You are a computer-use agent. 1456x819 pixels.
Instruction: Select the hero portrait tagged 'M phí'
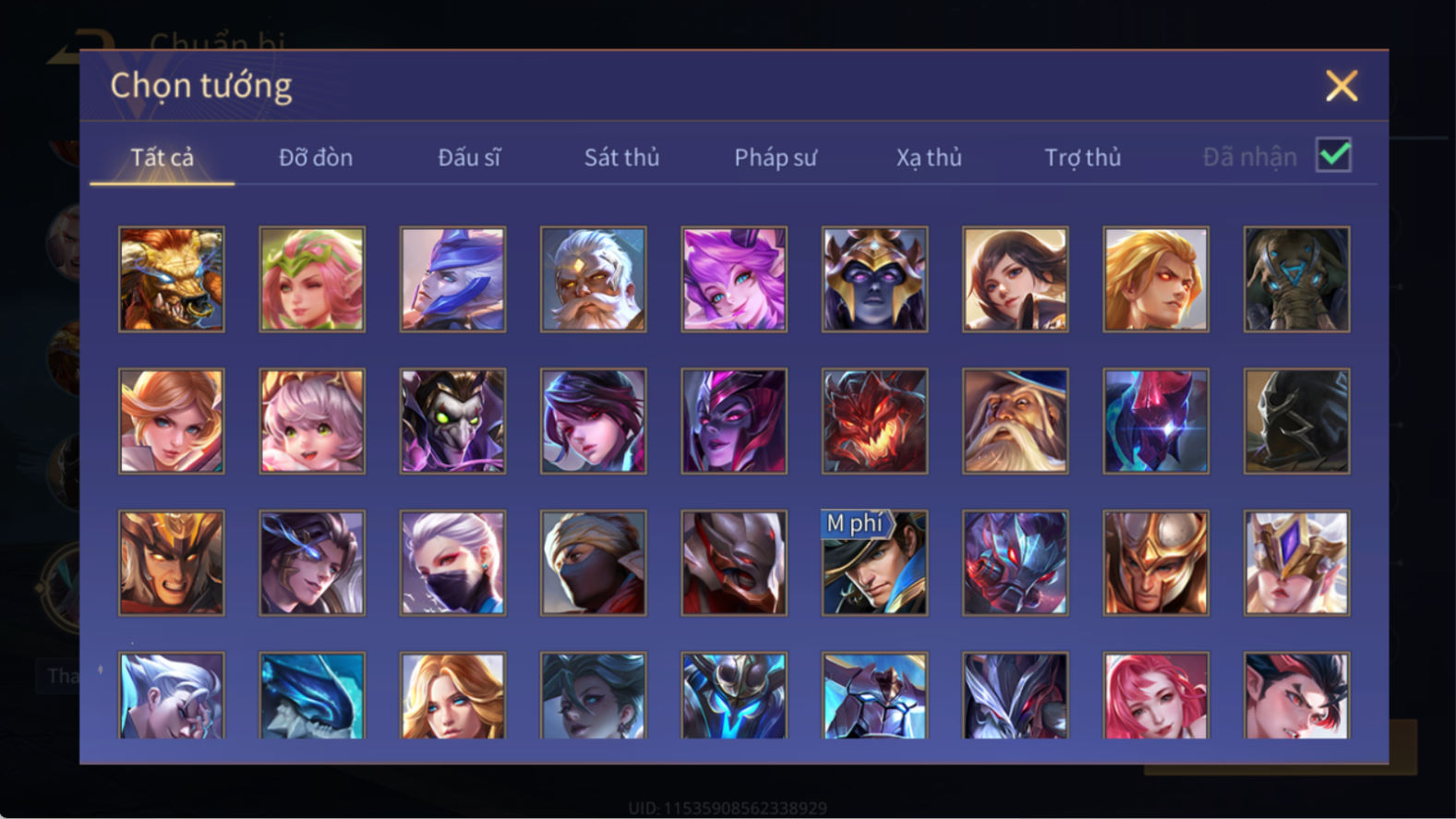(x=874, y=563)
